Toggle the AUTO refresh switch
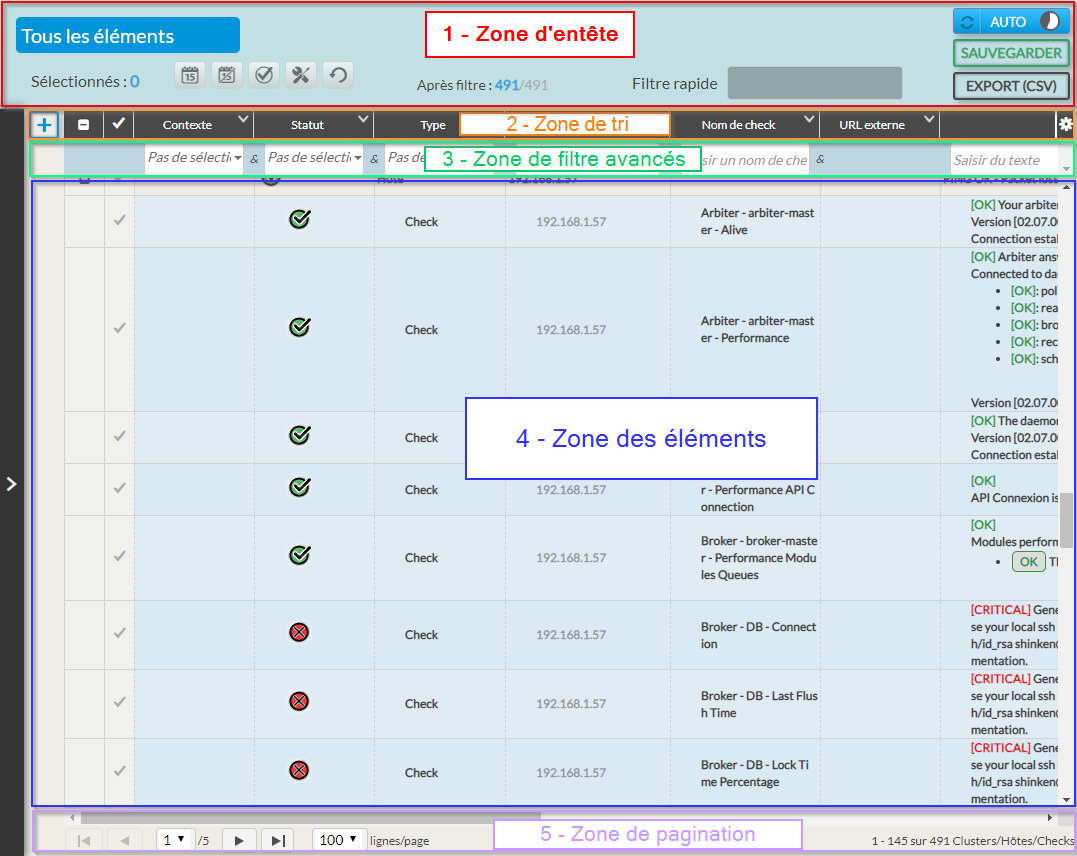 1011,22
